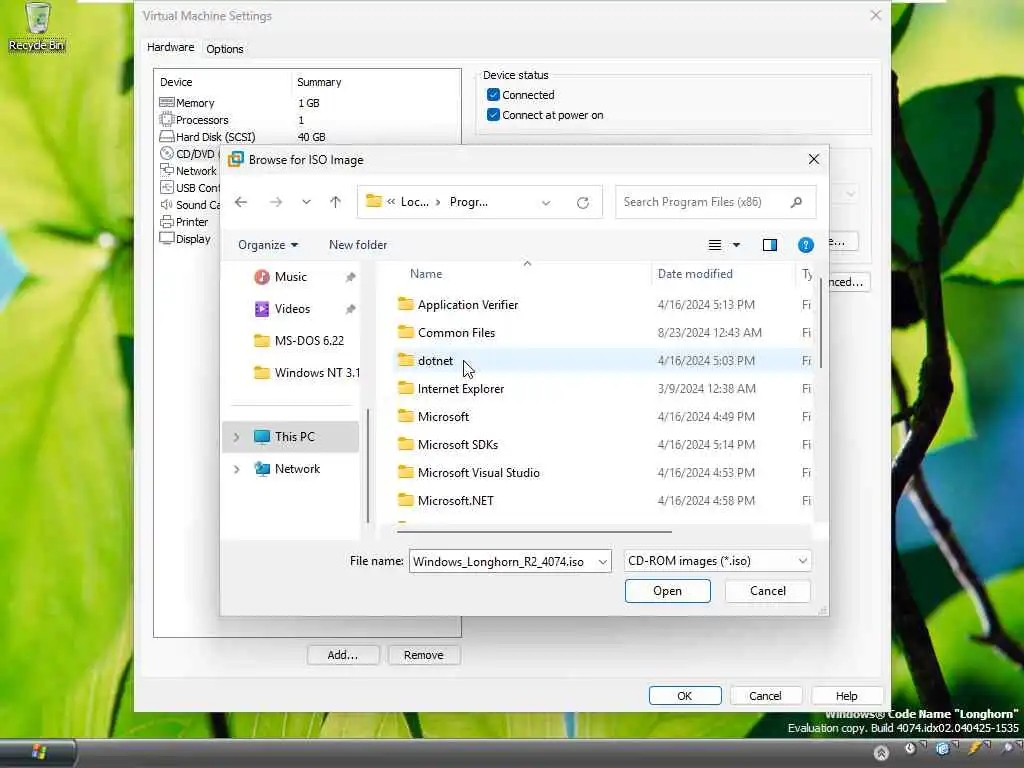The height and width of the screenshot is (768, 1024).
Task: Open recent locations dropdown arrow
Action: click(x=306, y=202)
